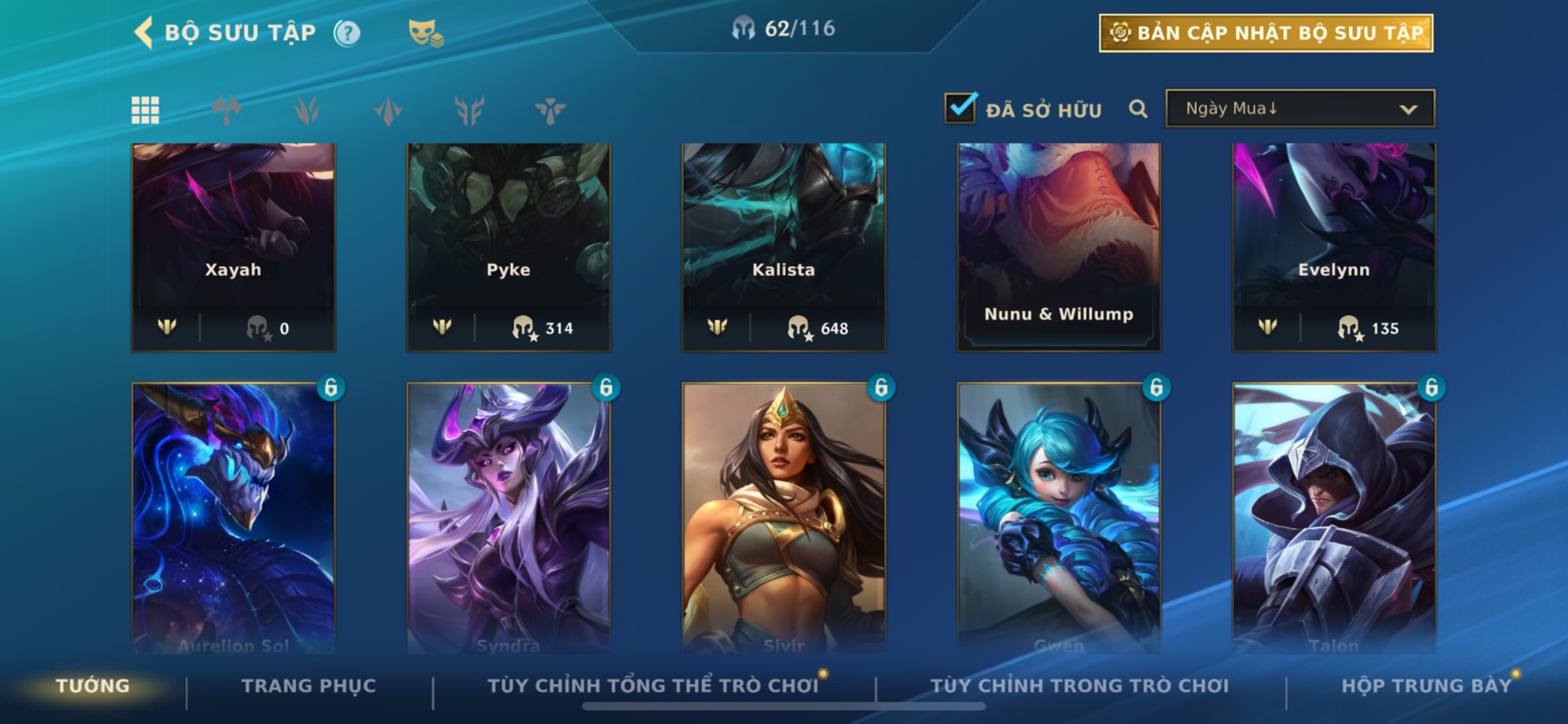
Task: Open the yellow mask icon in the header
Action: (425, 33)
